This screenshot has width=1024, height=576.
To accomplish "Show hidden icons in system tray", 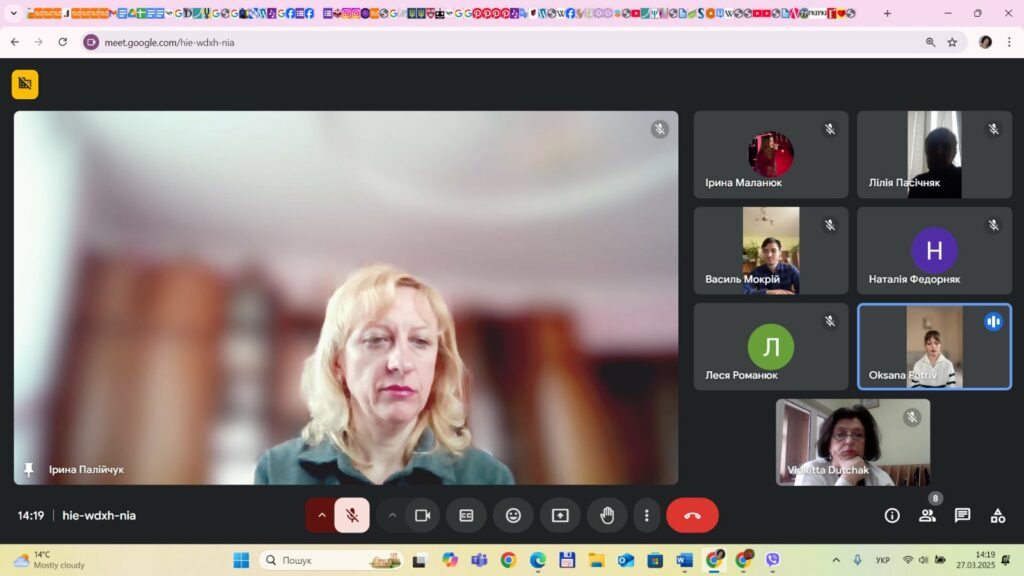I will [x=836, y=560].
